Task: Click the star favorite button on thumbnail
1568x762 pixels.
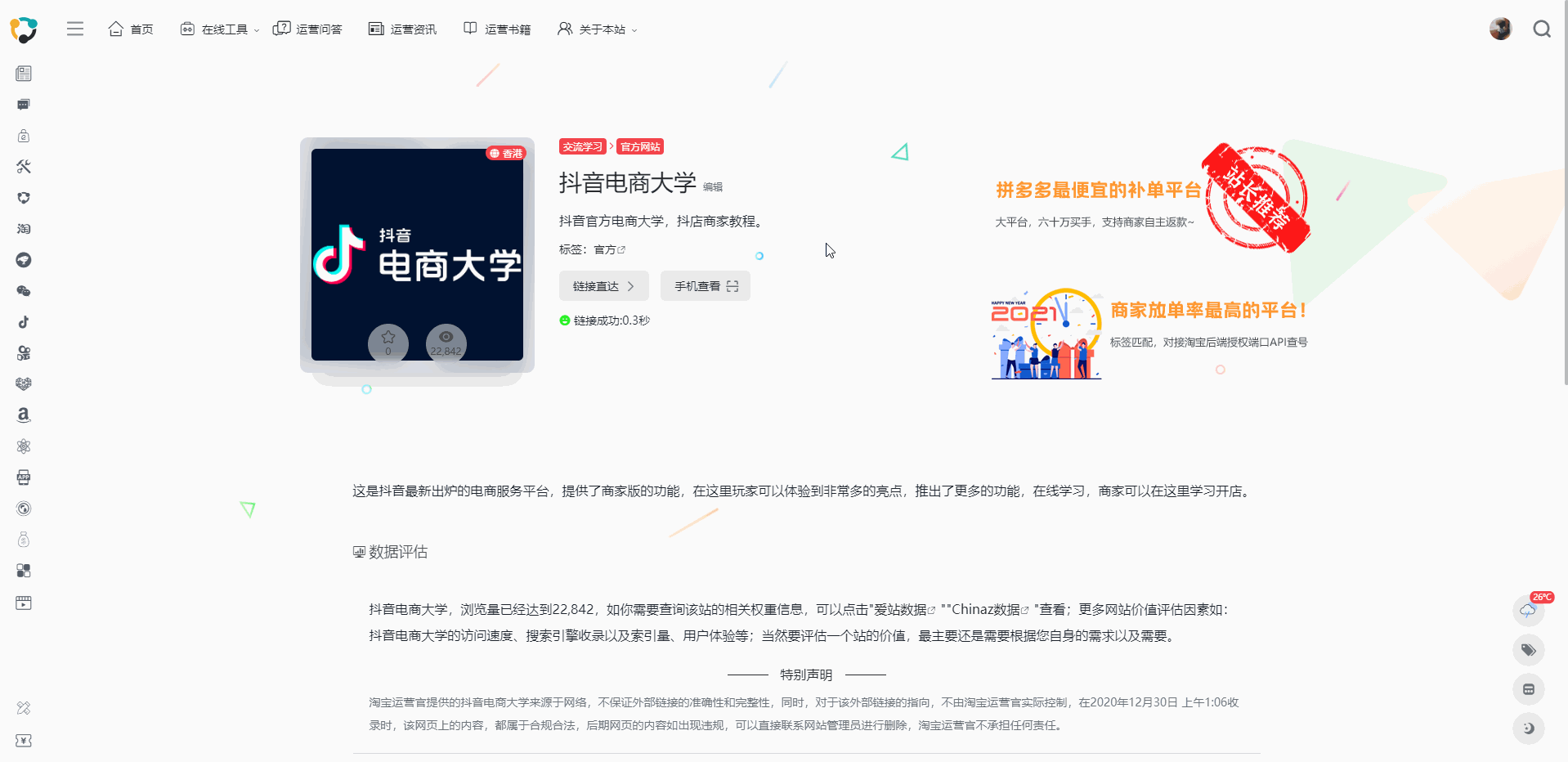Action: (x=388, y=343)
